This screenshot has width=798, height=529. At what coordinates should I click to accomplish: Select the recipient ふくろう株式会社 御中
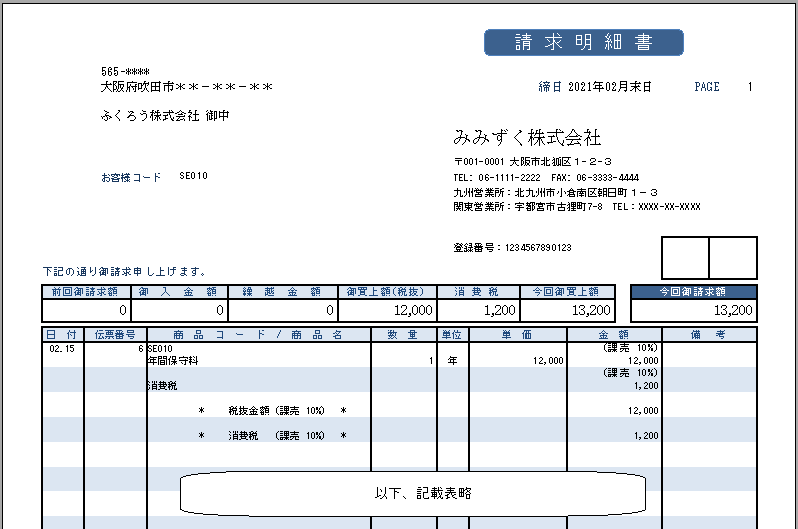(x=165, y=116)
